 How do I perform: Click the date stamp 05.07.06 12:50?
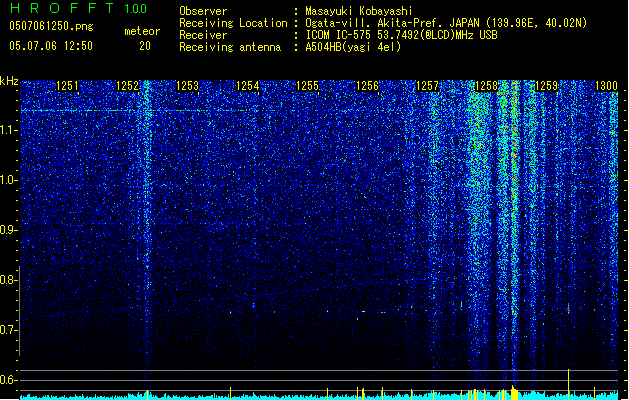pyautogui.click(x=51, y=46)
